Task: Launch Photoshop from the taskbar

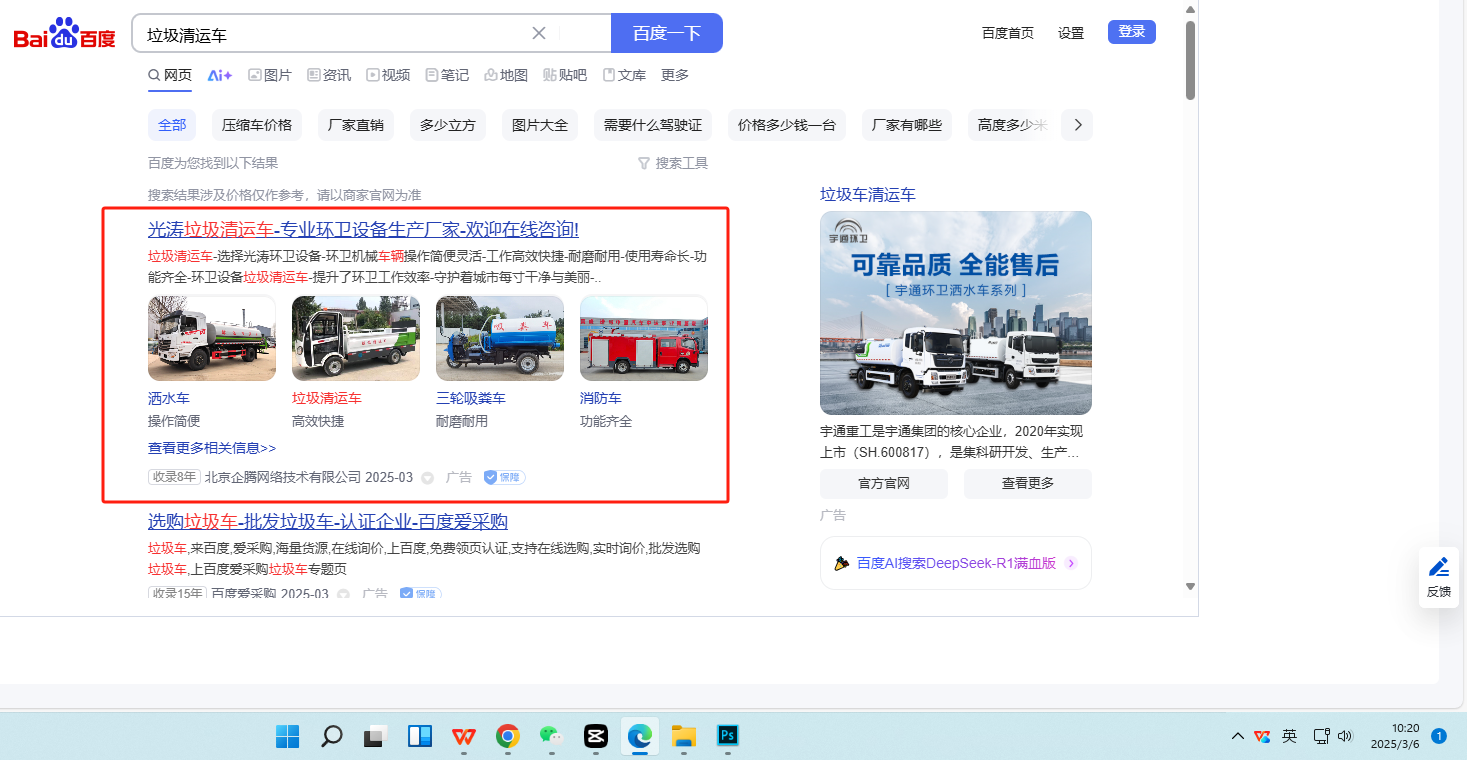Action: click(728, 737)
